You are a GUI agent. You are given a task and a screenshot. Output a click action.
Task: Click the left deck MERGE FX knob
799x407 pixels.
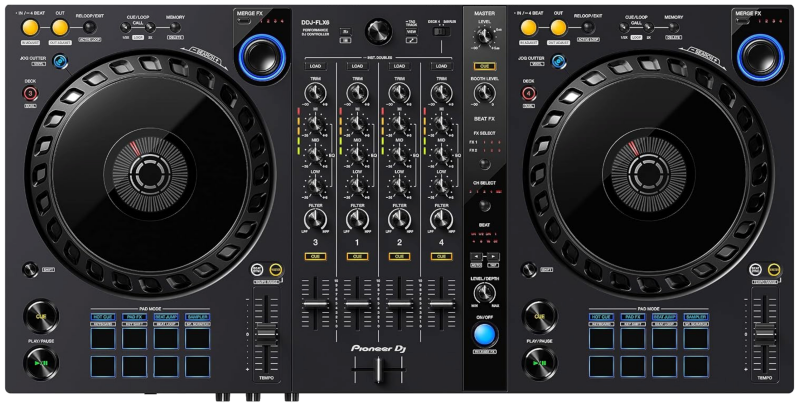[x=262, y=57]
